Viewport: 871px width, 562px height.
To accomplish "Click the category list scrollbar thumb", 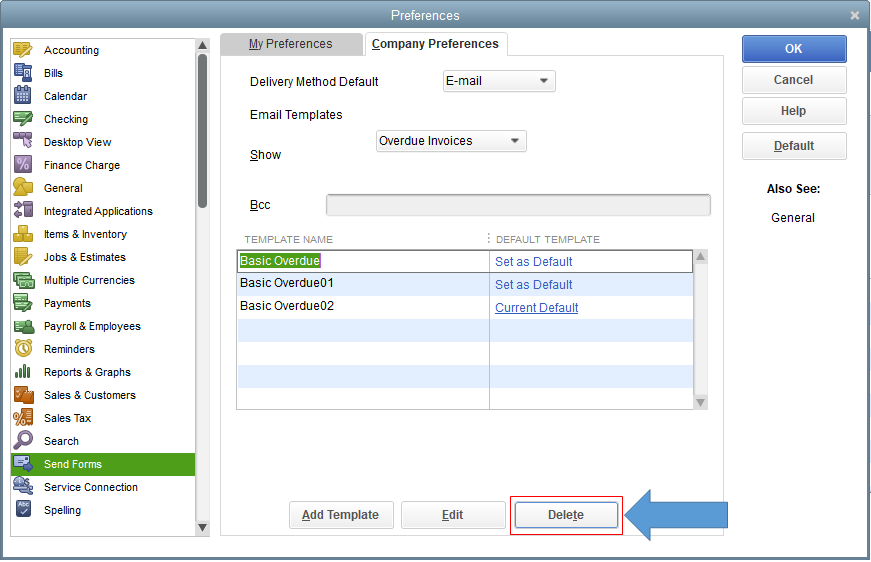I will pyautogui.click(x=203, y=131).
